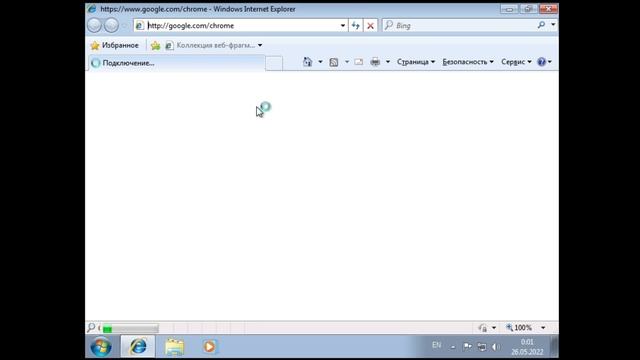Click Internet Explorer taskbar icon
This screenshot has height=360, width=640.
[x=138, y=347]
